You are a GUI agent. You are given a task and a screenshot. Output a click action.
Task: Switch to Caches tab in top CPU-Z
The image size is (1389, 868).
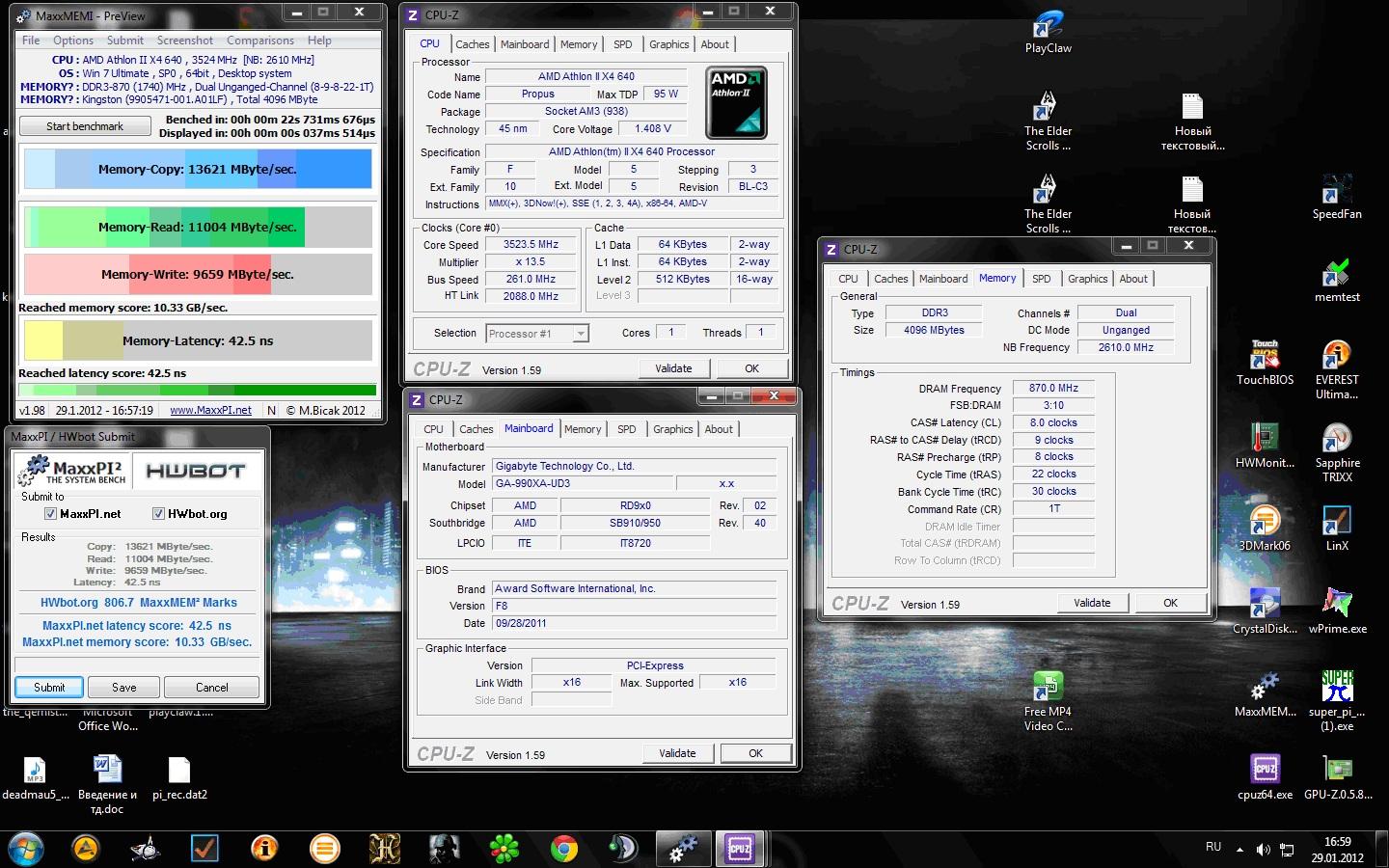tap(473, 44)
